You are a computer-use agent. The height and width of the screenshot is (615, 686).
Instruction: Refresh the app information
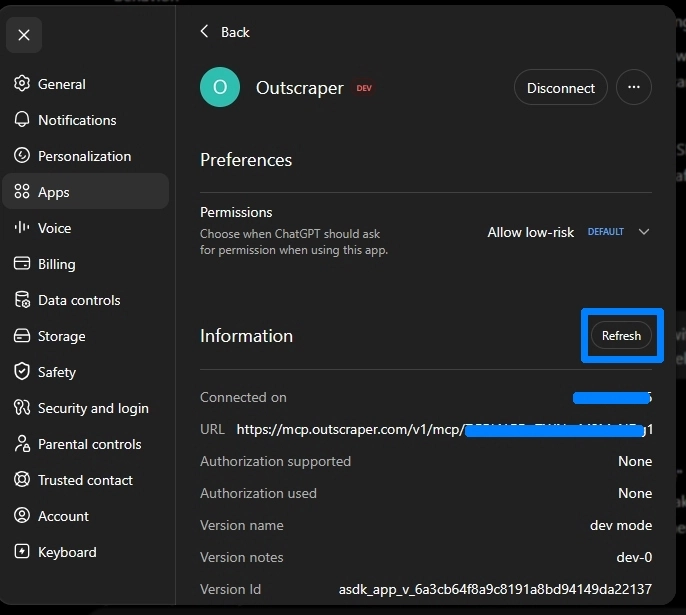621,335
